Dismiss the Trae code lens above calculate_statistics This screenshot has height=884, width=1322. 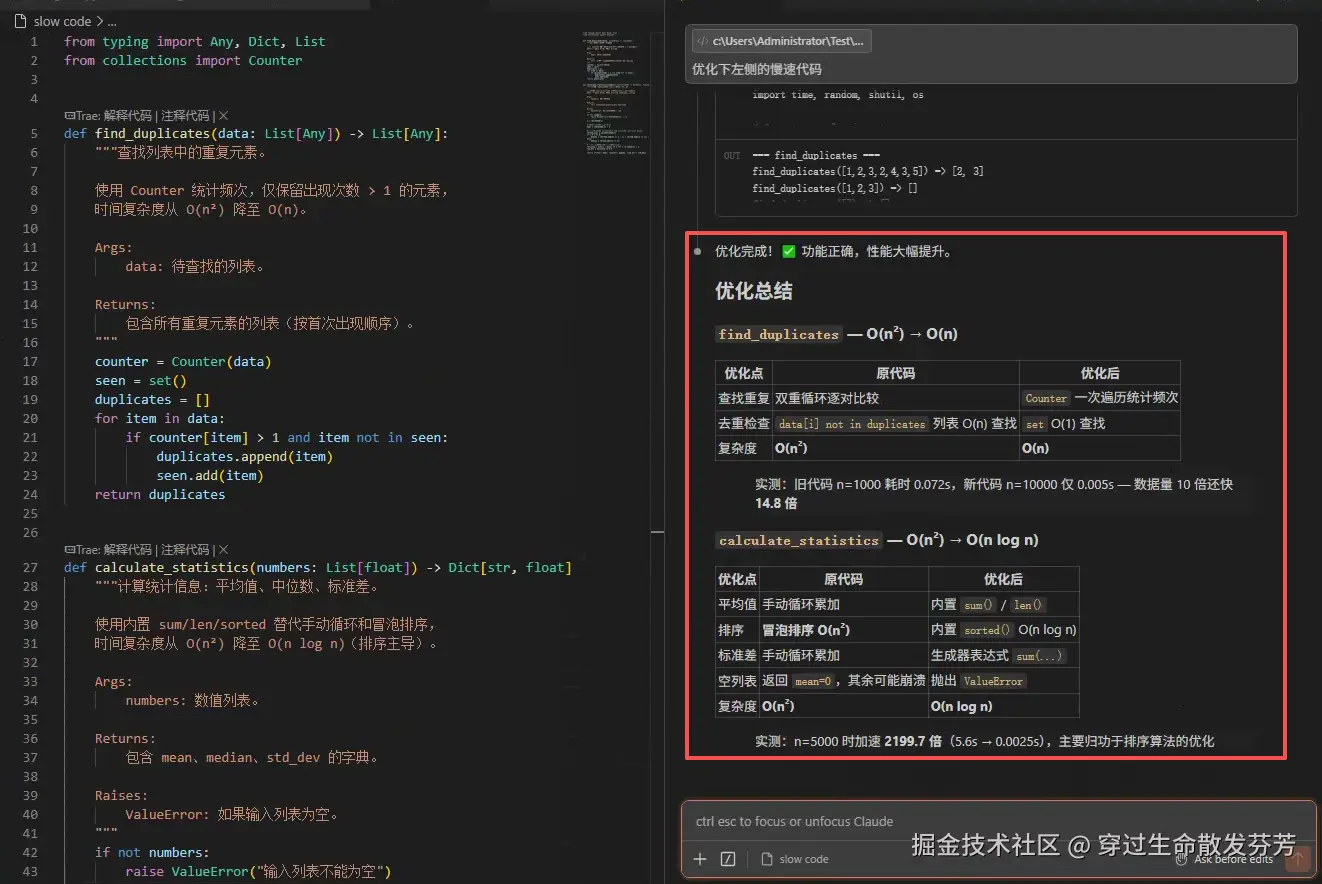[224, 550]
